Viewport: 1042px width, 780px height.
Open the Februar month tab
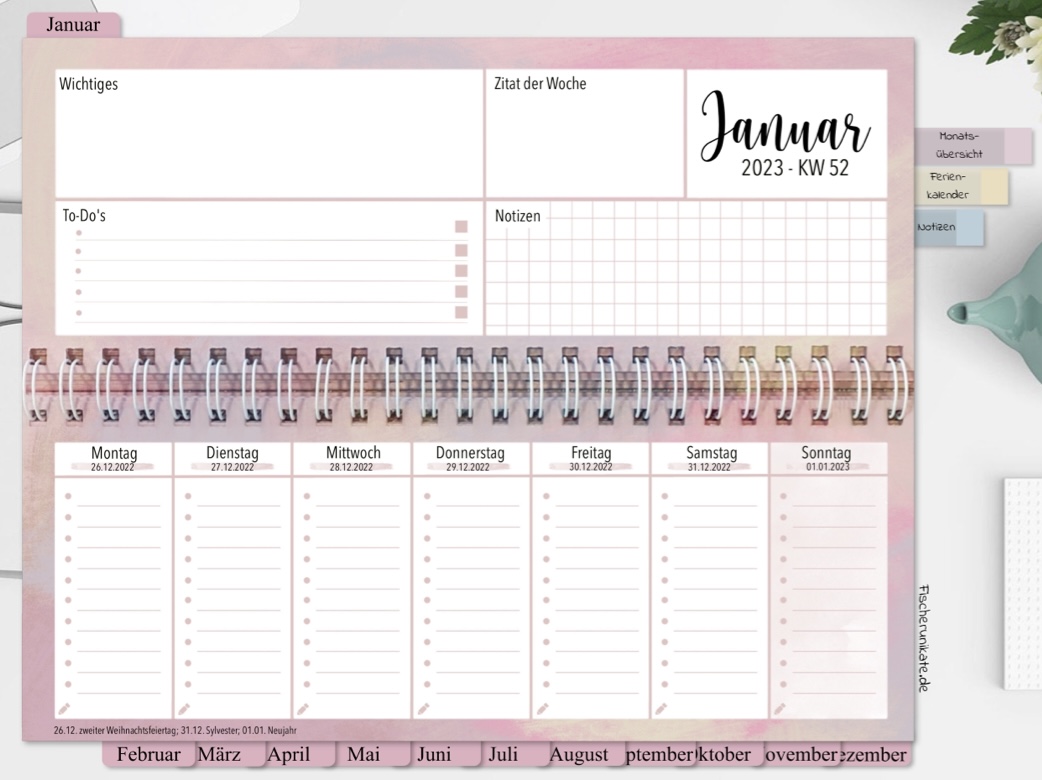point(148,755)
